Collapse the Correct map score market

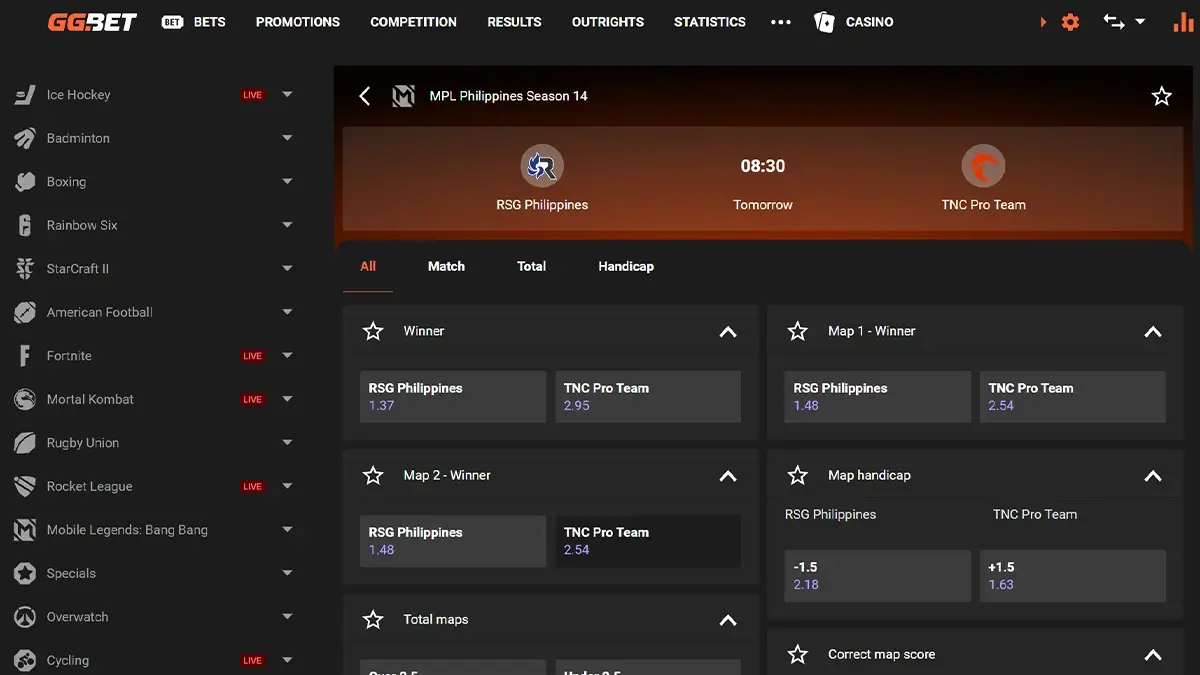[1153, 656]
